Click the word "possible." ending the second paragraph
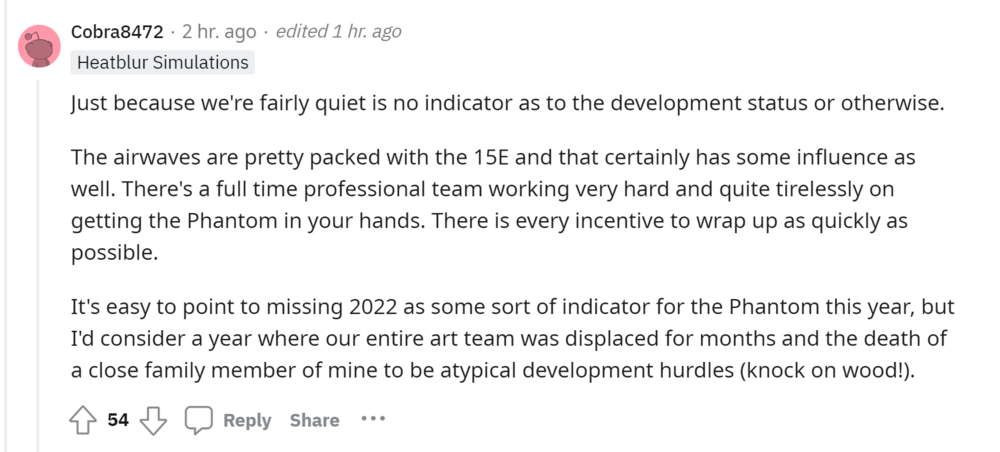Image resolution: width=1000 pixels, height=452 pixels. click(114, 253)
